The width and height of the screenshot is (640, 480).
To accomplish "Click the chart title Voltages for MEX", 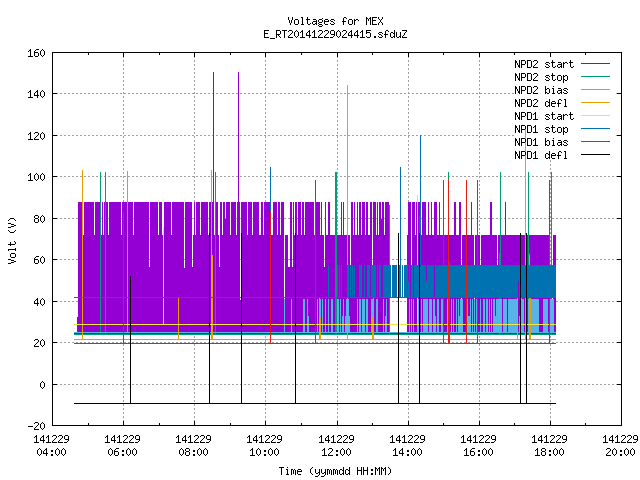I will pyautogui.click(x=336, y=21).
